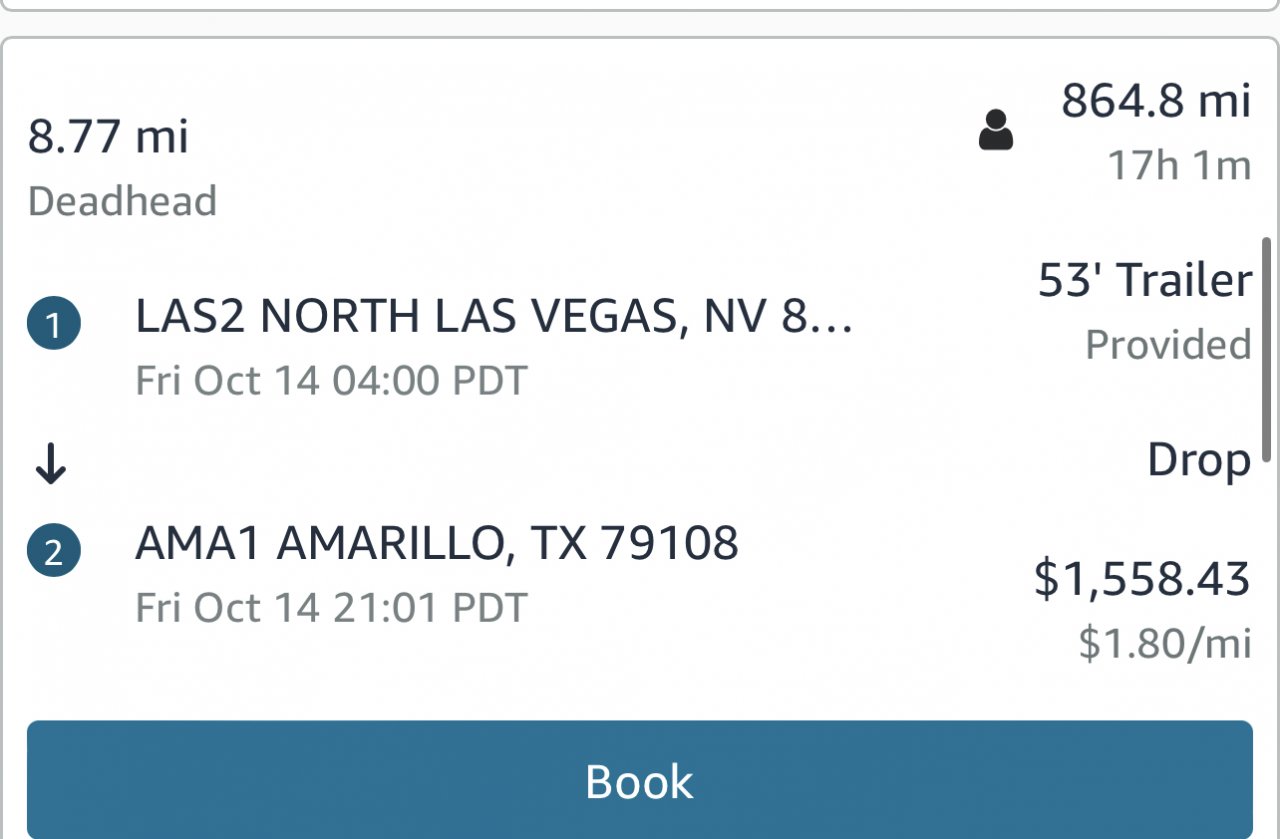This screenshot has width=1280, height=839.
Task: Click the $1.80/mi rate text
Action: point(1164,644)
